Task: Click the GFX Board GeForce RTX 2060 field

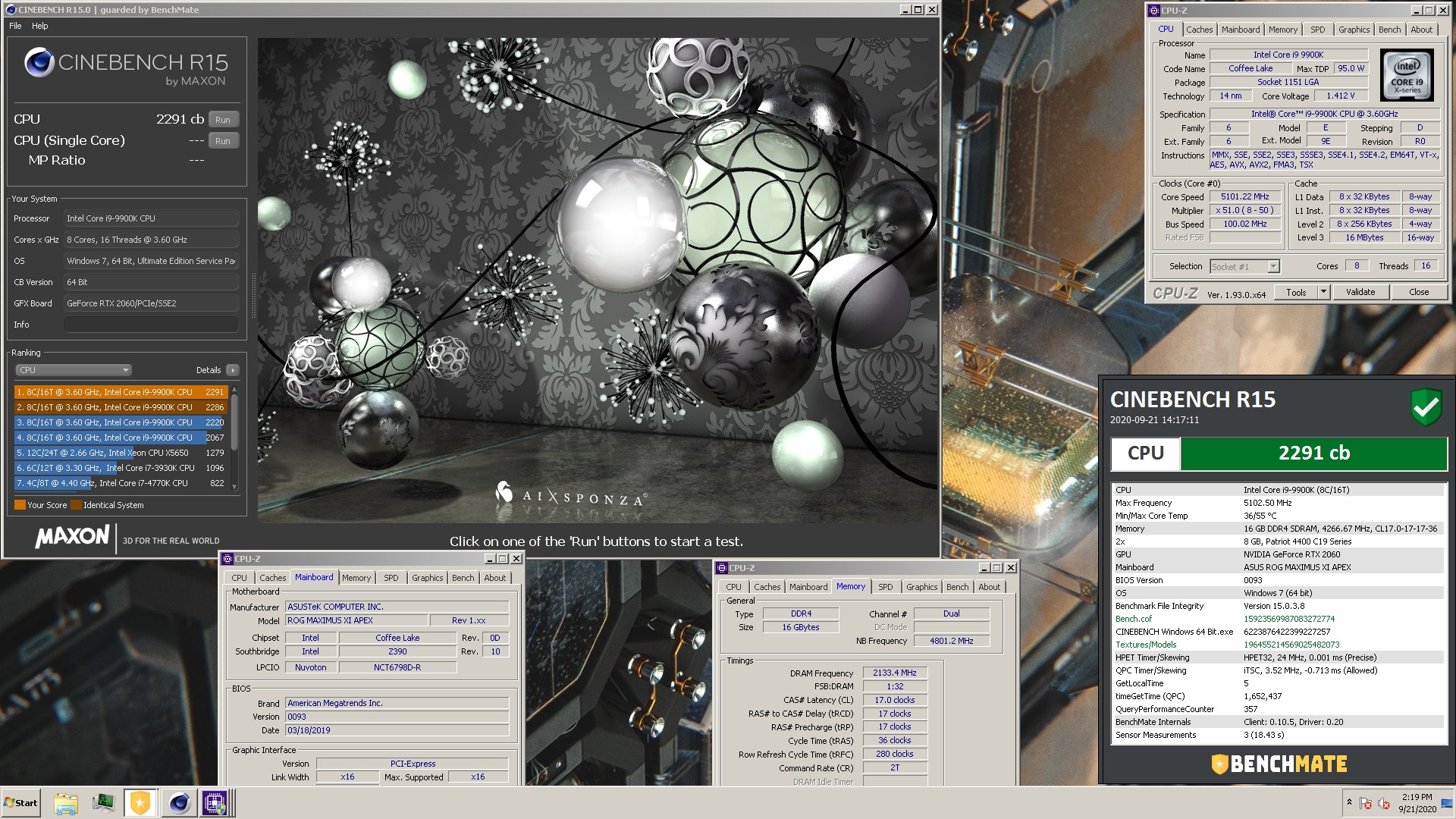Action: click(x=151, y=303)
